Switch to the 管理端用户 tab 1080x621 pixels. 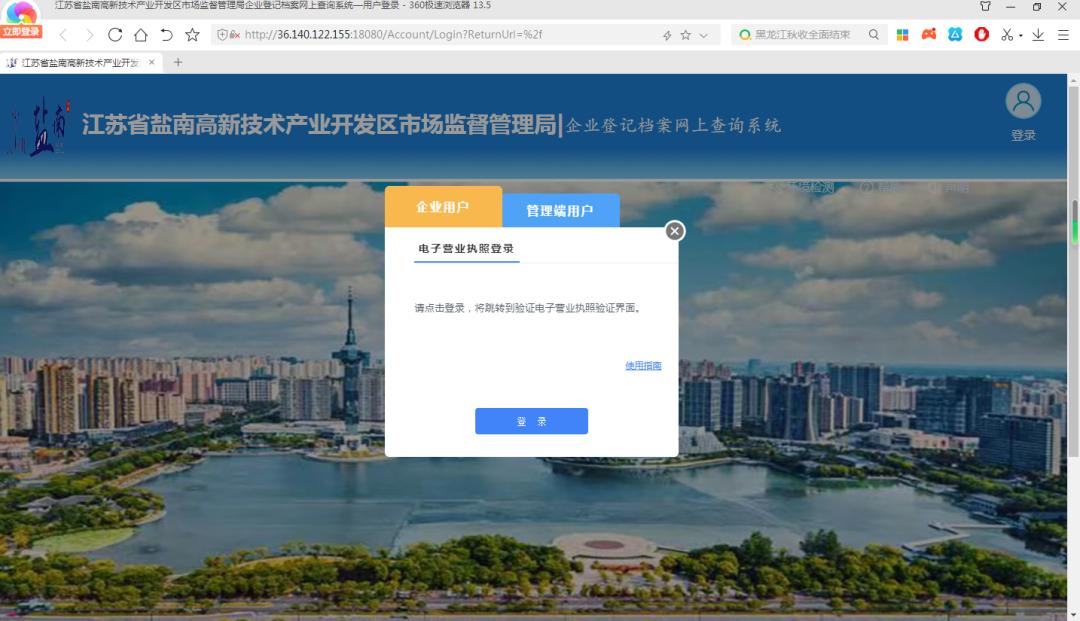click(x=560, y=211)
